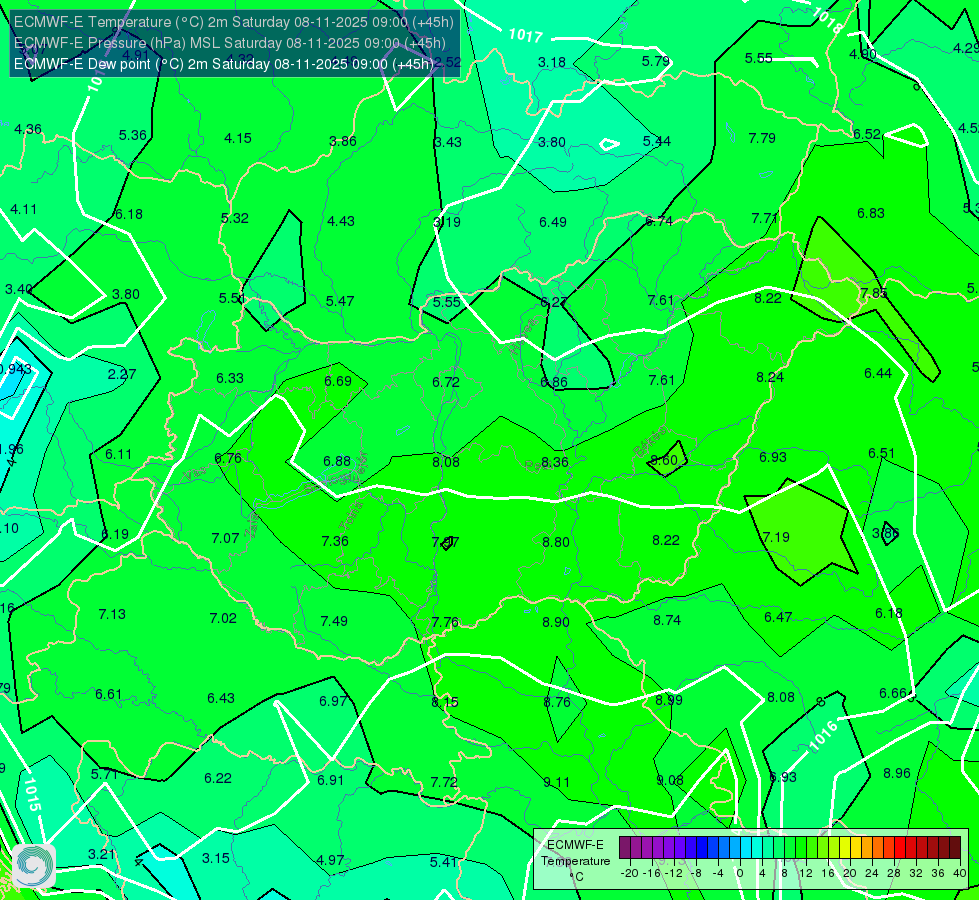The height and width of the screenshot is (900, 979).
Task: Click the 7.07 temperature value
Action: click(225, 538)
